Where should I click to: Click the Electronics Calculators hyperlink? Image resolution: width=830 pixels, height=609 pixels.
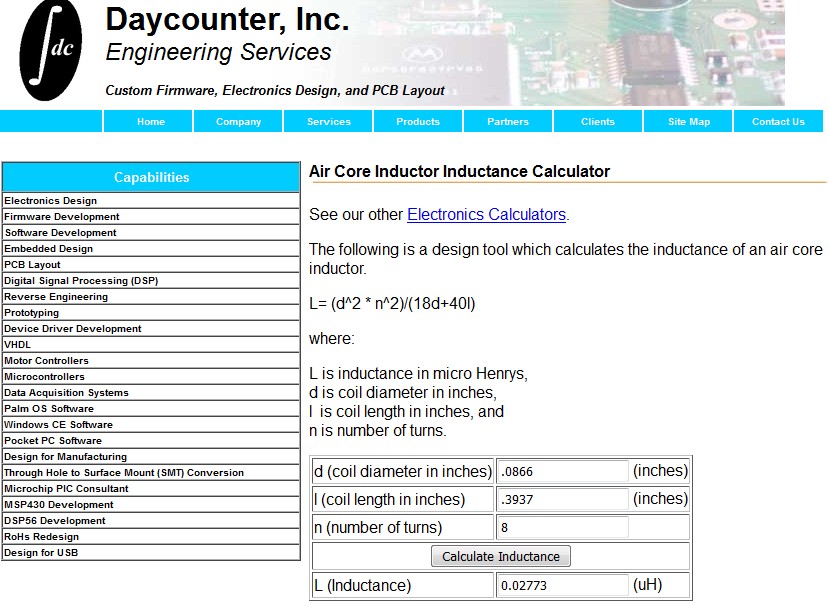(486, 214)
